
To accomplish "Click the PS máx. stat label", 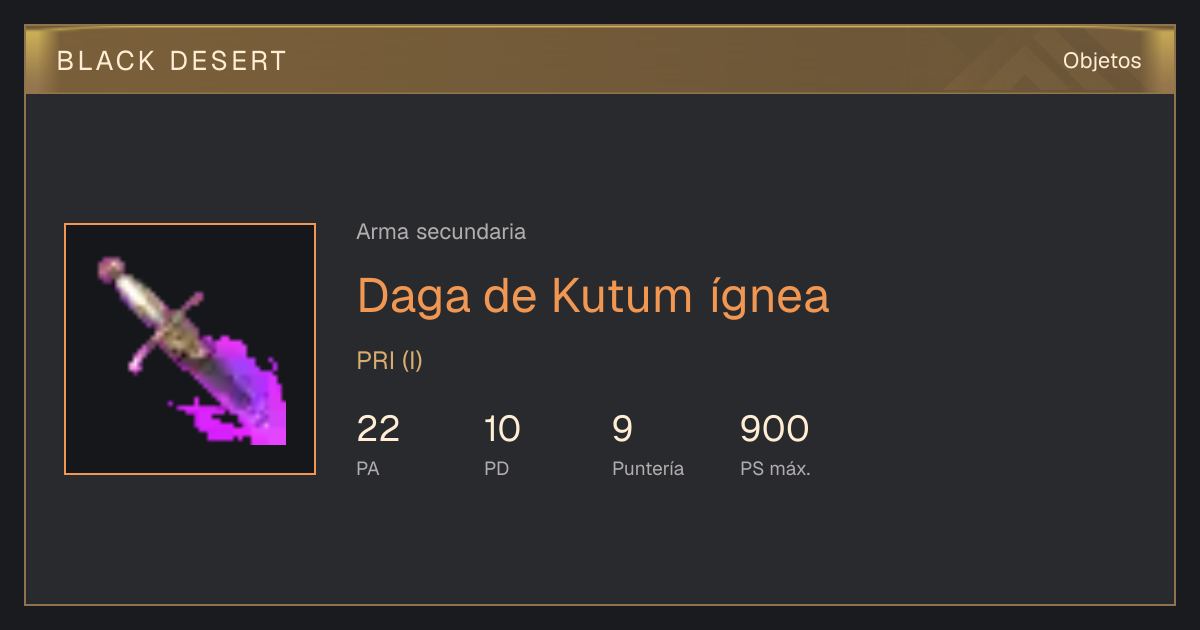I will 775,468.
